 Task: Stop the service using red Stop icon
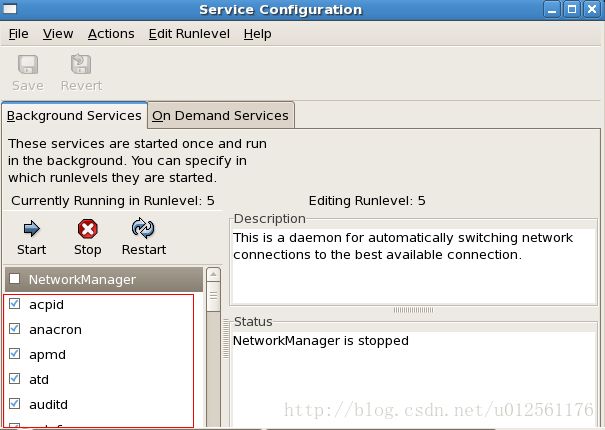point(88,229)
